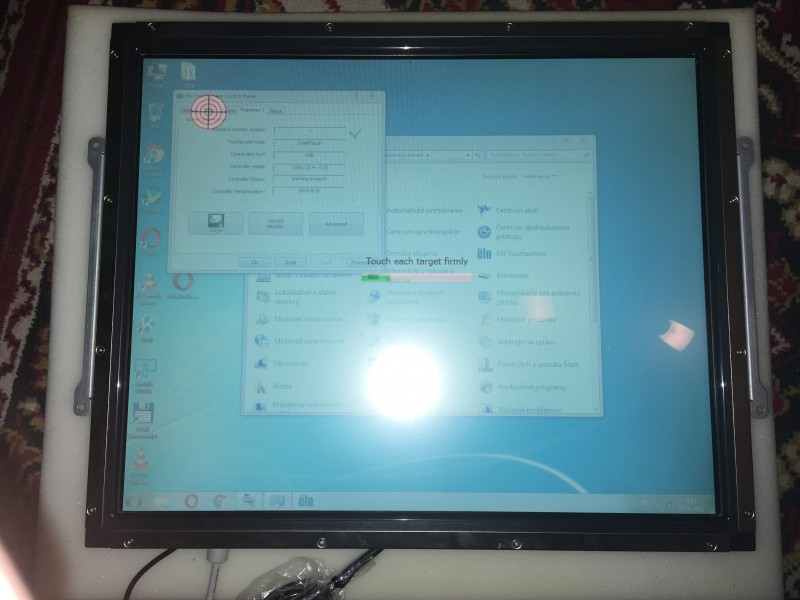This screenshot has height=600, width=800.
Task: Click the Advanced button
Action: (x=336, y=224)
